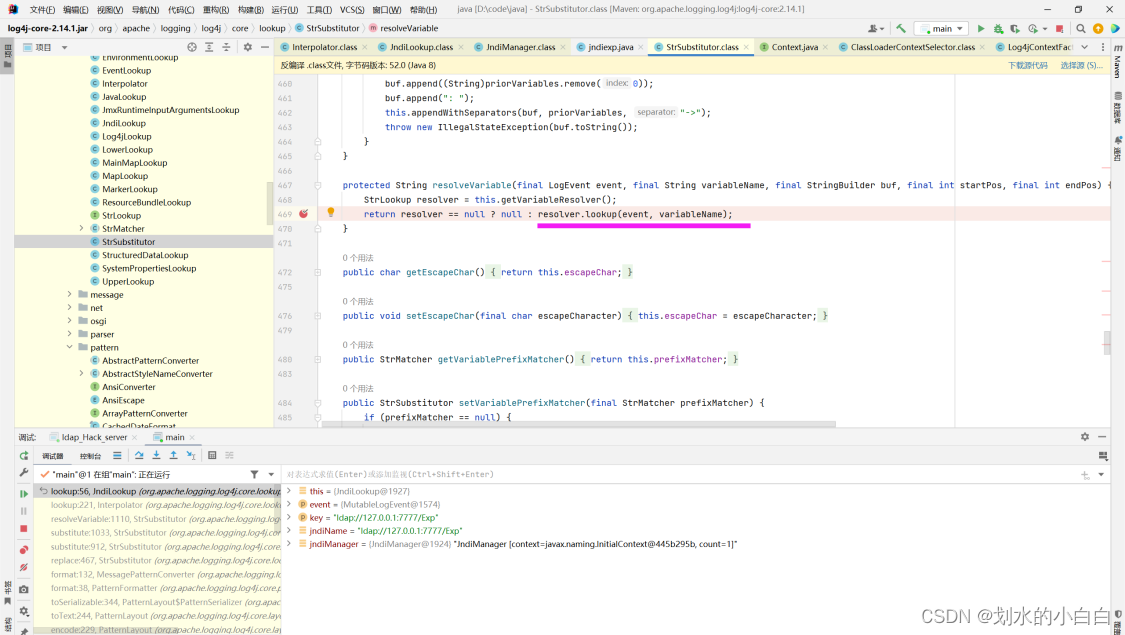This screenshot has height=635, width=1125.
Task: Select the format:132 MessagePatternConverter frame
Action: tap(165, 575)
